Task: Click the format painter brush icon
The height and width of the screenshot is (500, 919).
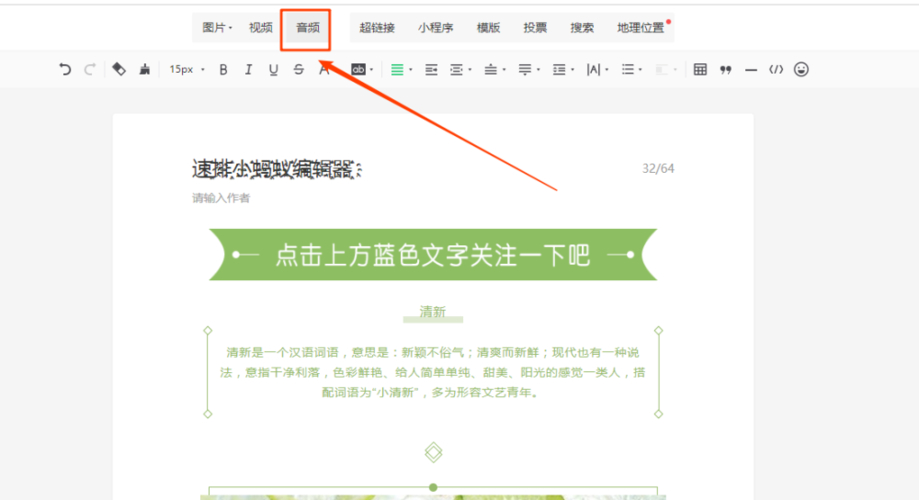Action: (x=146, y=69)
